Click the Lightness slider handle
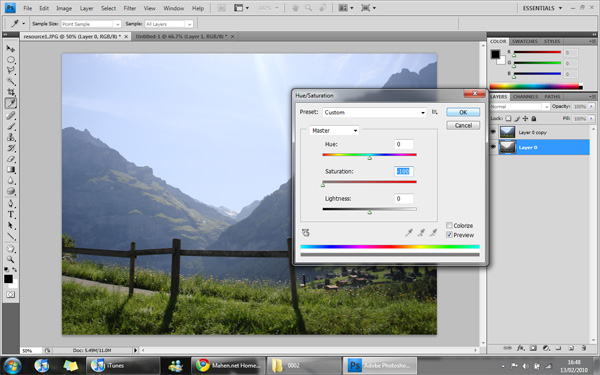The height and width of the screenshot is (375, 600). coord(370,212)
